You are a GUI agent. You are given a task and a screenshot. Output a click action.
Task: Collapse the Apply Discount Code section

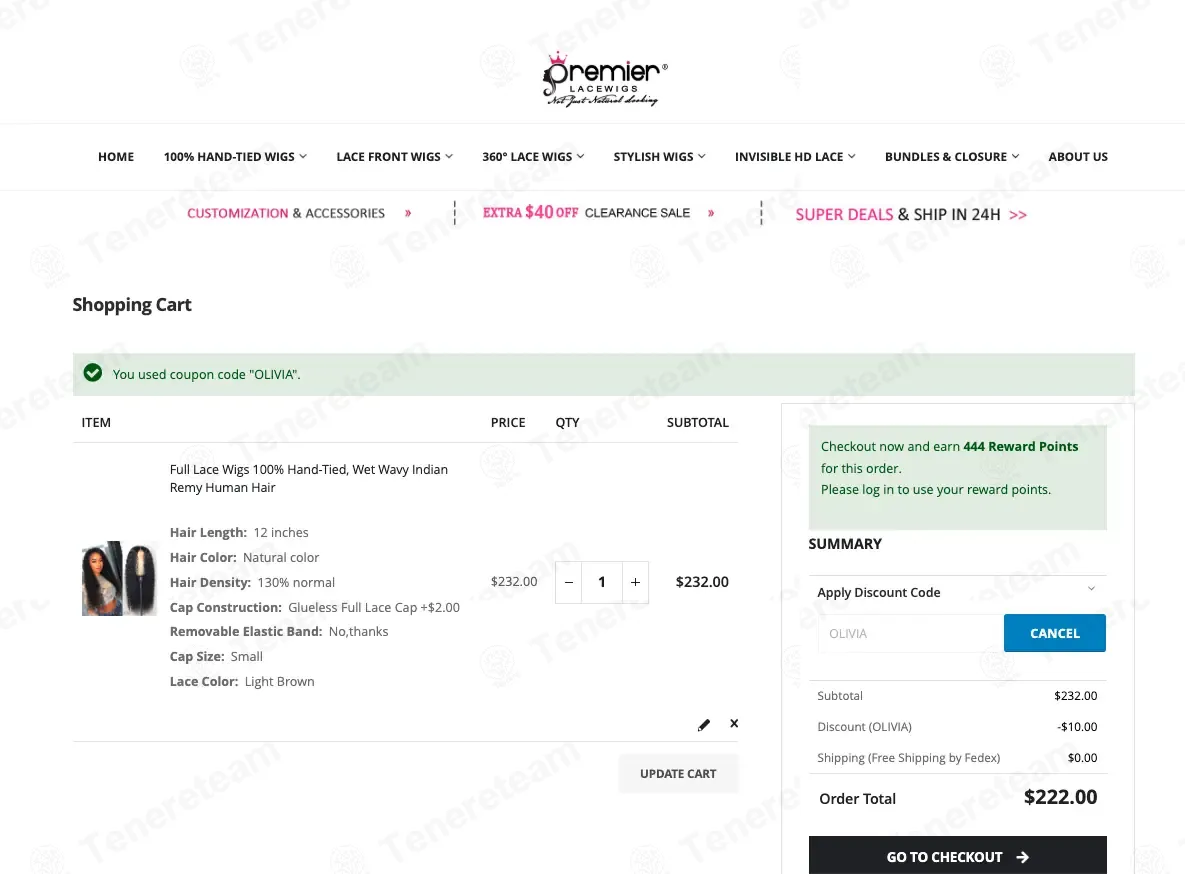1091,588
